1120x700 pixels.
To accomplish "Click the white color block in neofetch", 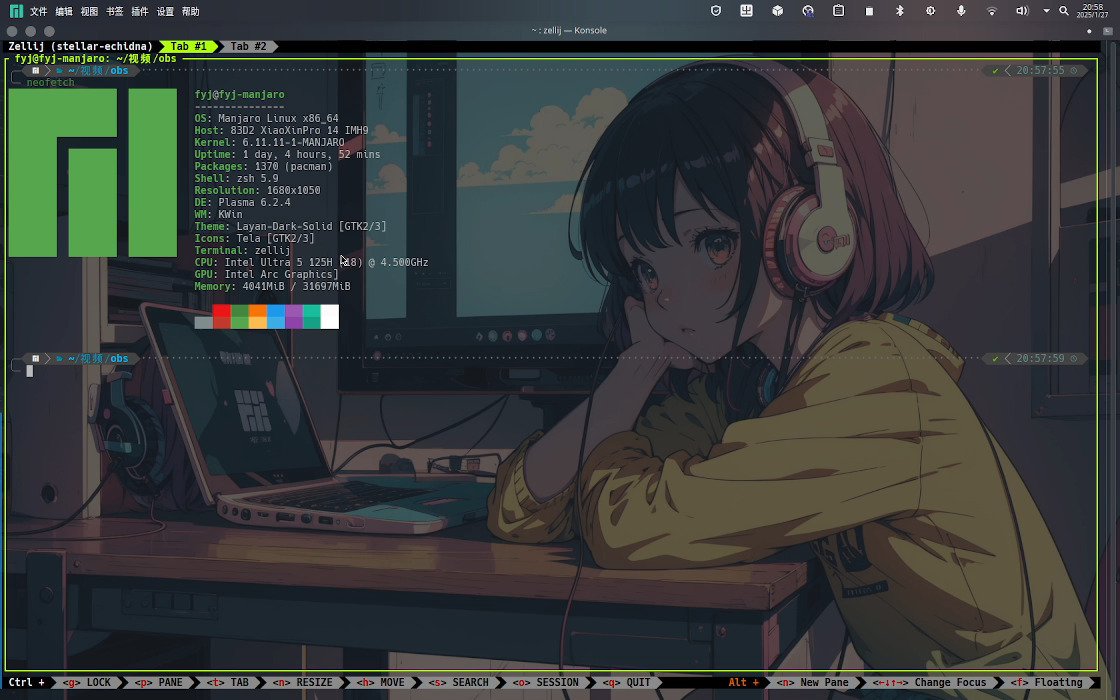I will (x=329, y=316).
